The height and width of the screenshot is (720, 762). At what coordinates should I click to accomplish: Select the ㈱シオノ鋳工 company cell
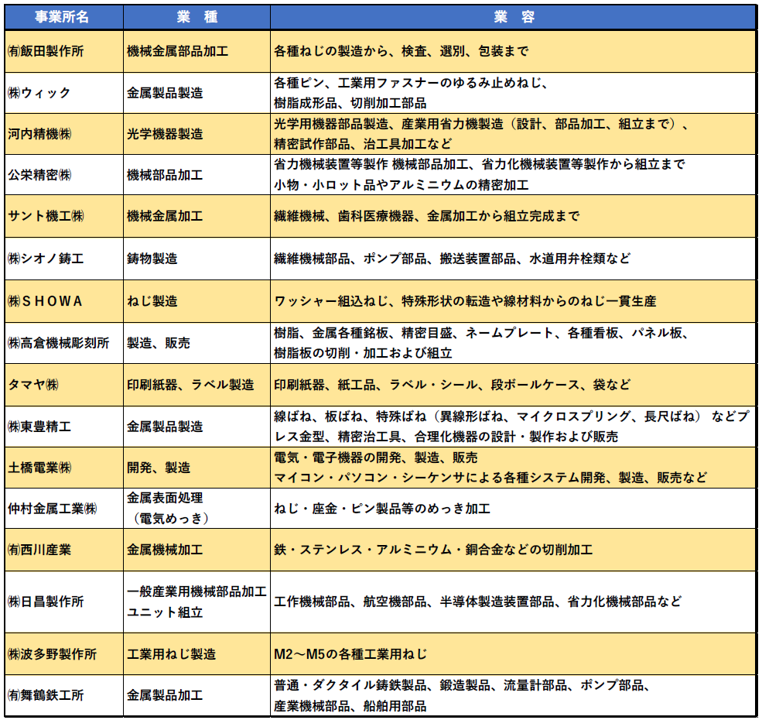tap(64, 258)
